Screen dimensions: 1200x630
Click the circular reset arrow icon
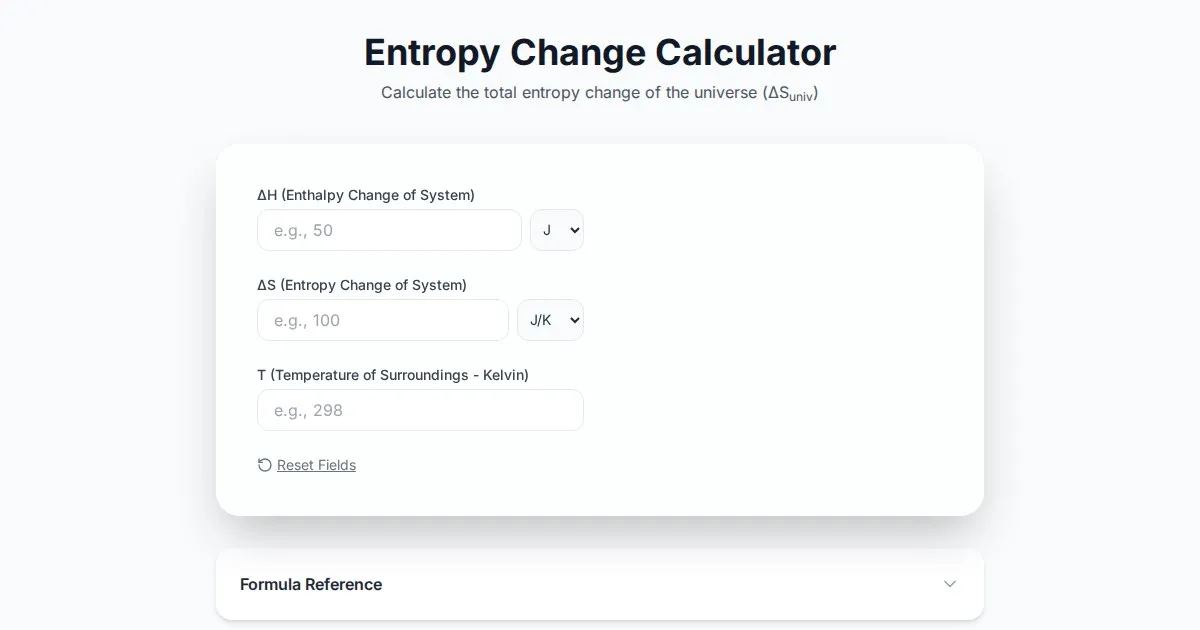(x=264, y=465)
